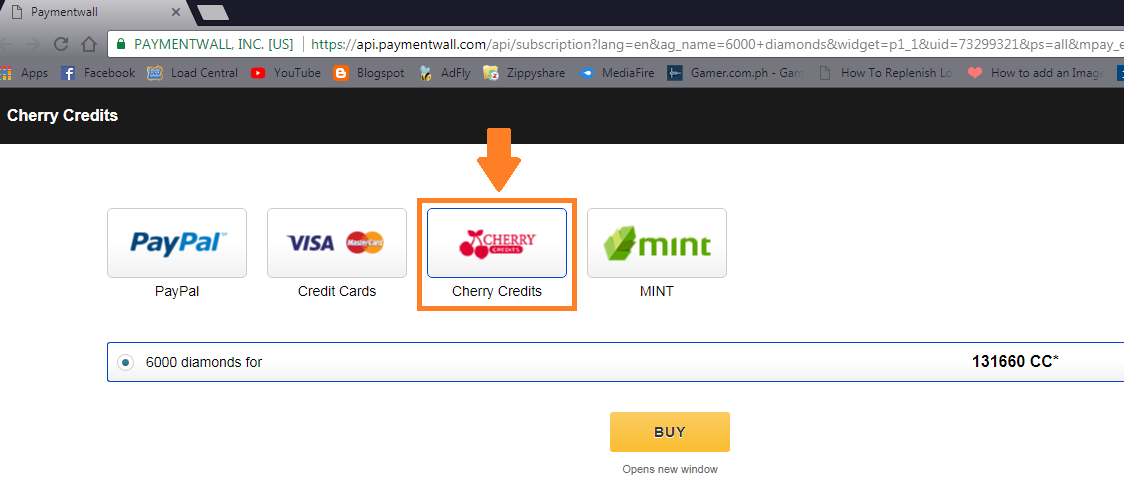This screenshot has width=1124, height=479.
Task: Open the Blogspot bookmark
Action: point(368,72)
